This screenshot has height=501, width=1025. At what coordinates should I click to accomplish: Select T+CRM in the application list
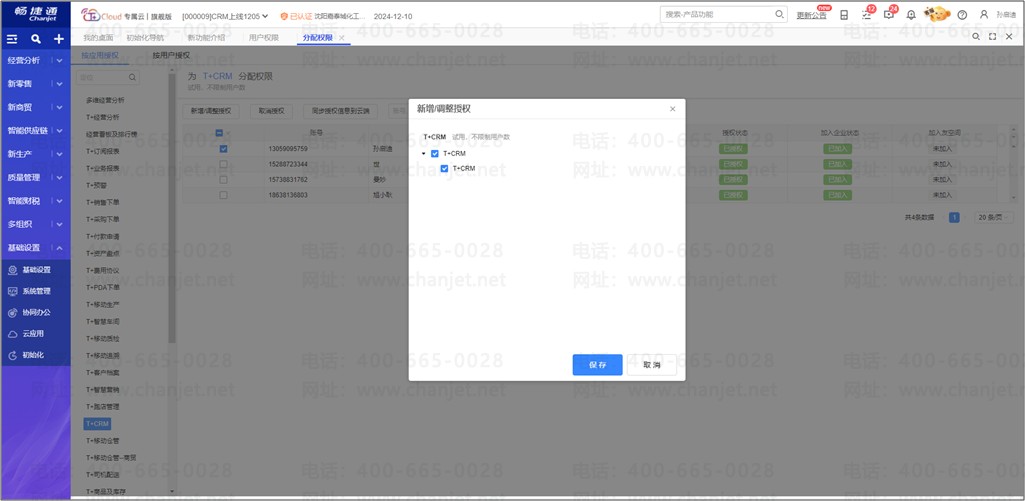(x=97, y=424)
